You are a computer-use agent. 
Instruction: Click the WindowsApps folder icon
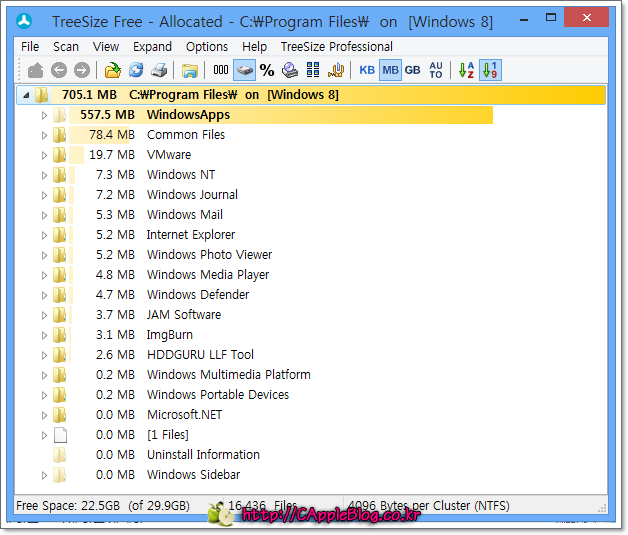(x=60, y=115)
